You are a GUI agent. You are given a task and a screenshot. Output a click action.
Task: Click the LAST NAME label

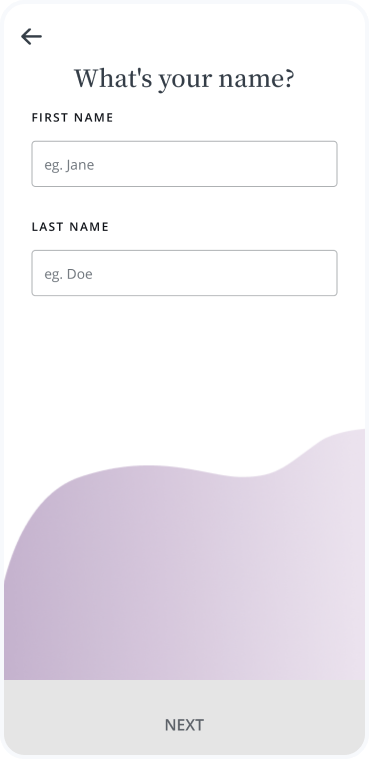coord(70,227)
